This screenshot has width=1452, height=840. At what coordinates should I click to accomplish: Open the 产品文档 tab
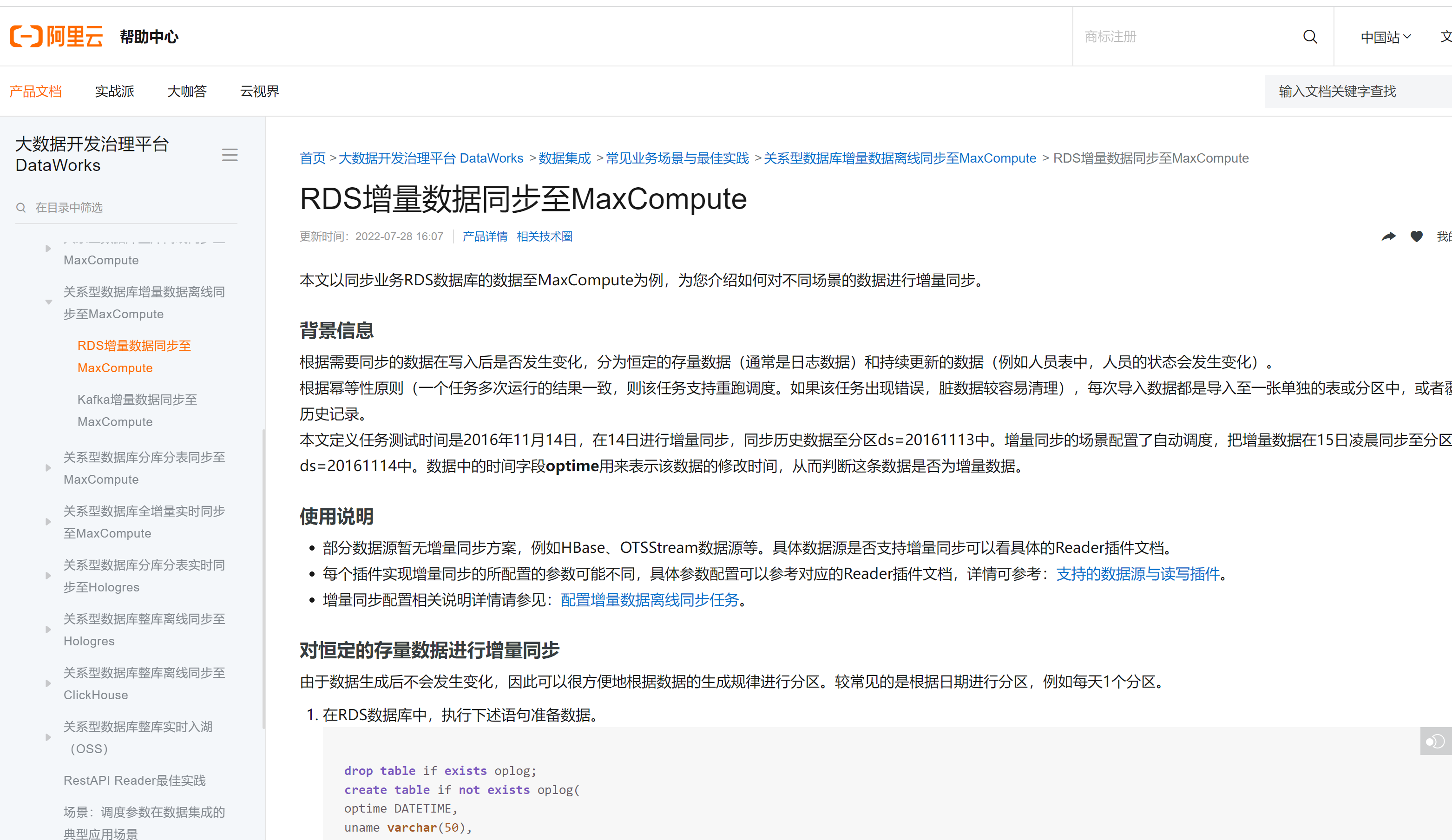35,91
